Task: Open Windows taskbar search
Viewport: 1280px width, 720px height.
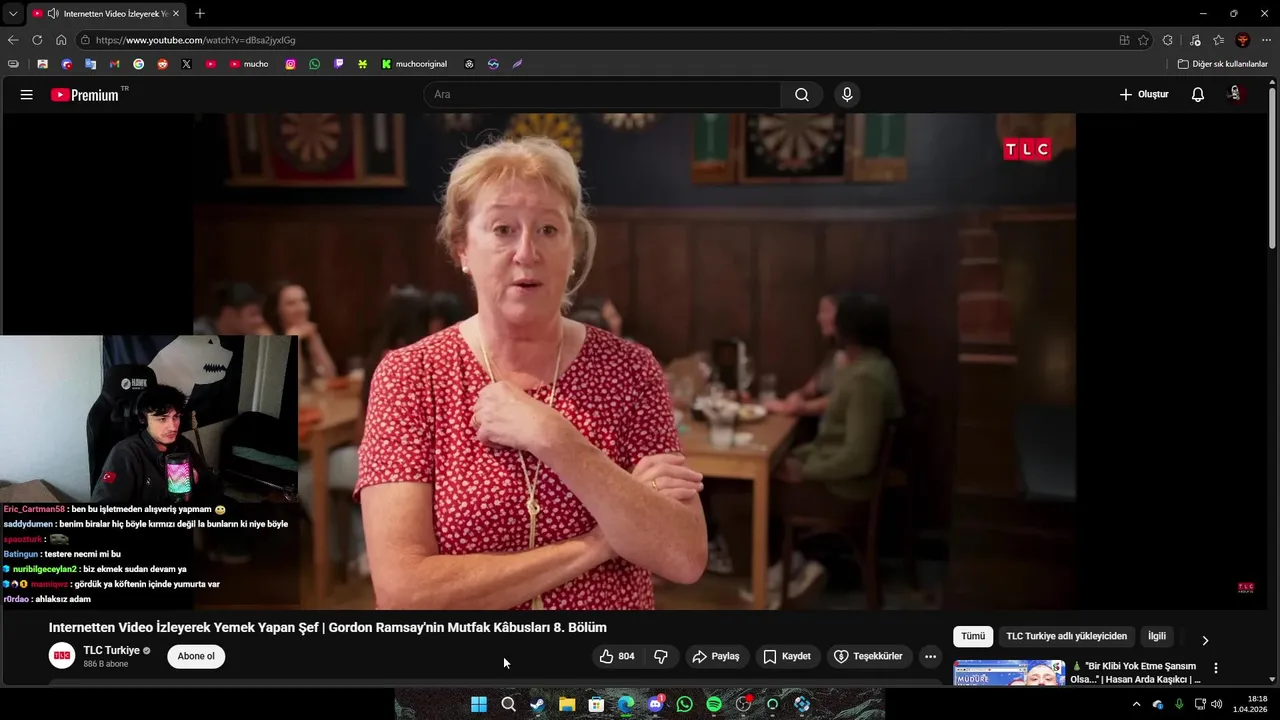Action: (x=508, y=704)
